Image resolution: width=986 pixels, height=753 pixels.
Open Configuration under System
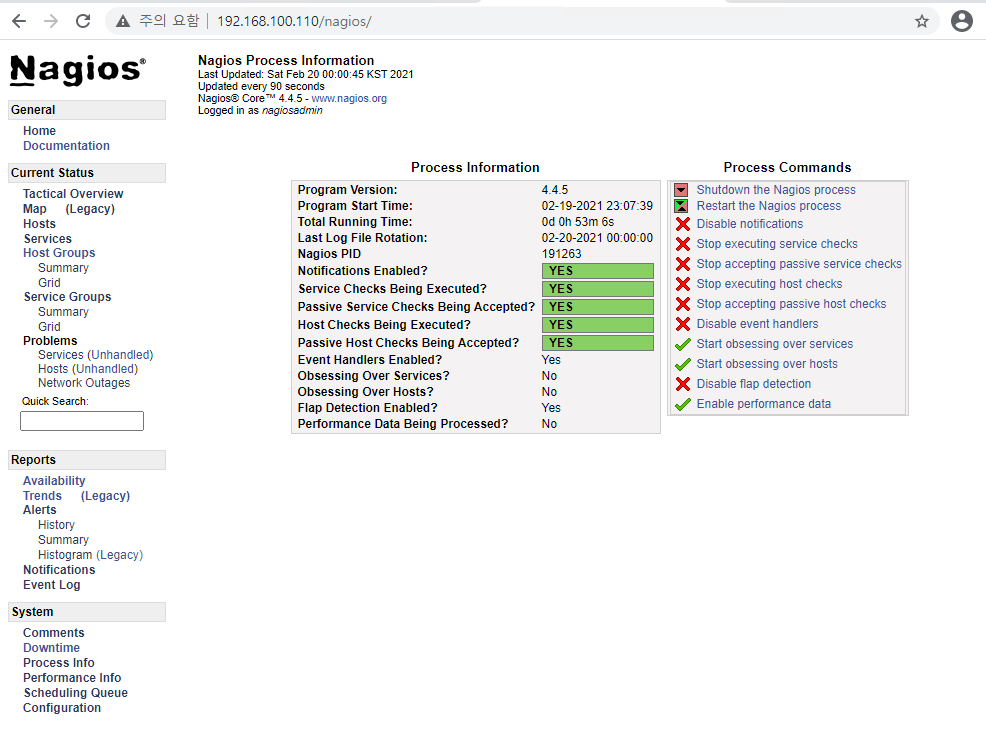[62, 708]
